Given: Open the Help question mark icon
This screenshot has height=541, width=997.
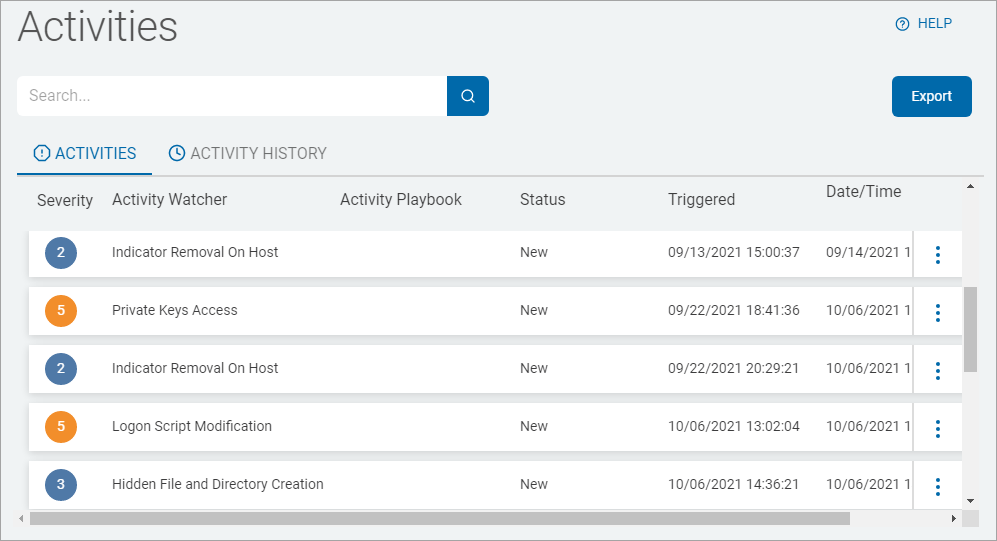Looking at the screenshot, I should coord(902,24).
